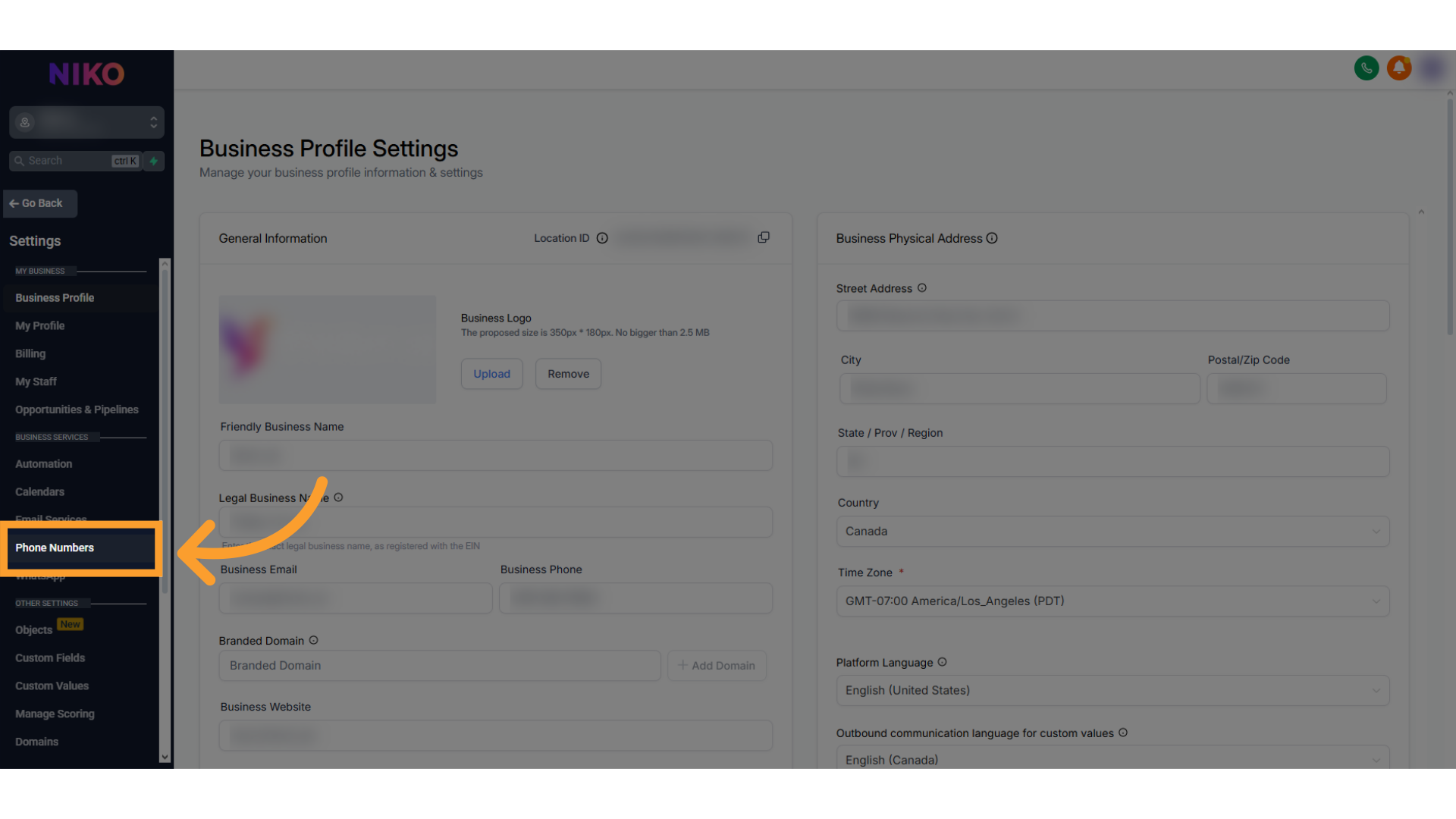1456x819 pixels.
Task: Click the Location ID info icon
Action: (x=602, y=238)
